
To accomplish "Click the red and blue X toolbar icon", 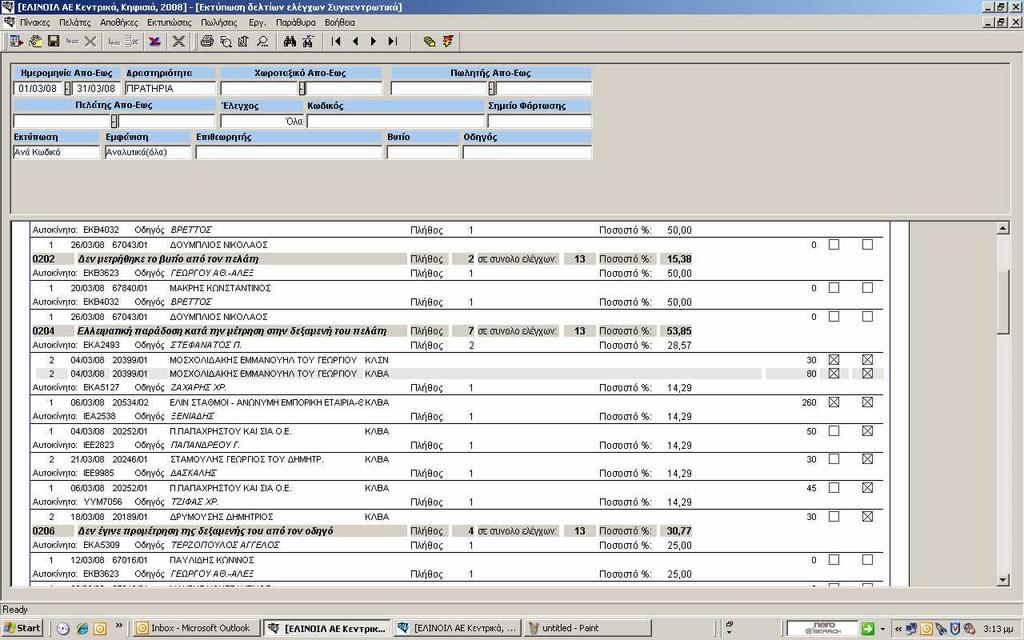I will click(155, 41).
